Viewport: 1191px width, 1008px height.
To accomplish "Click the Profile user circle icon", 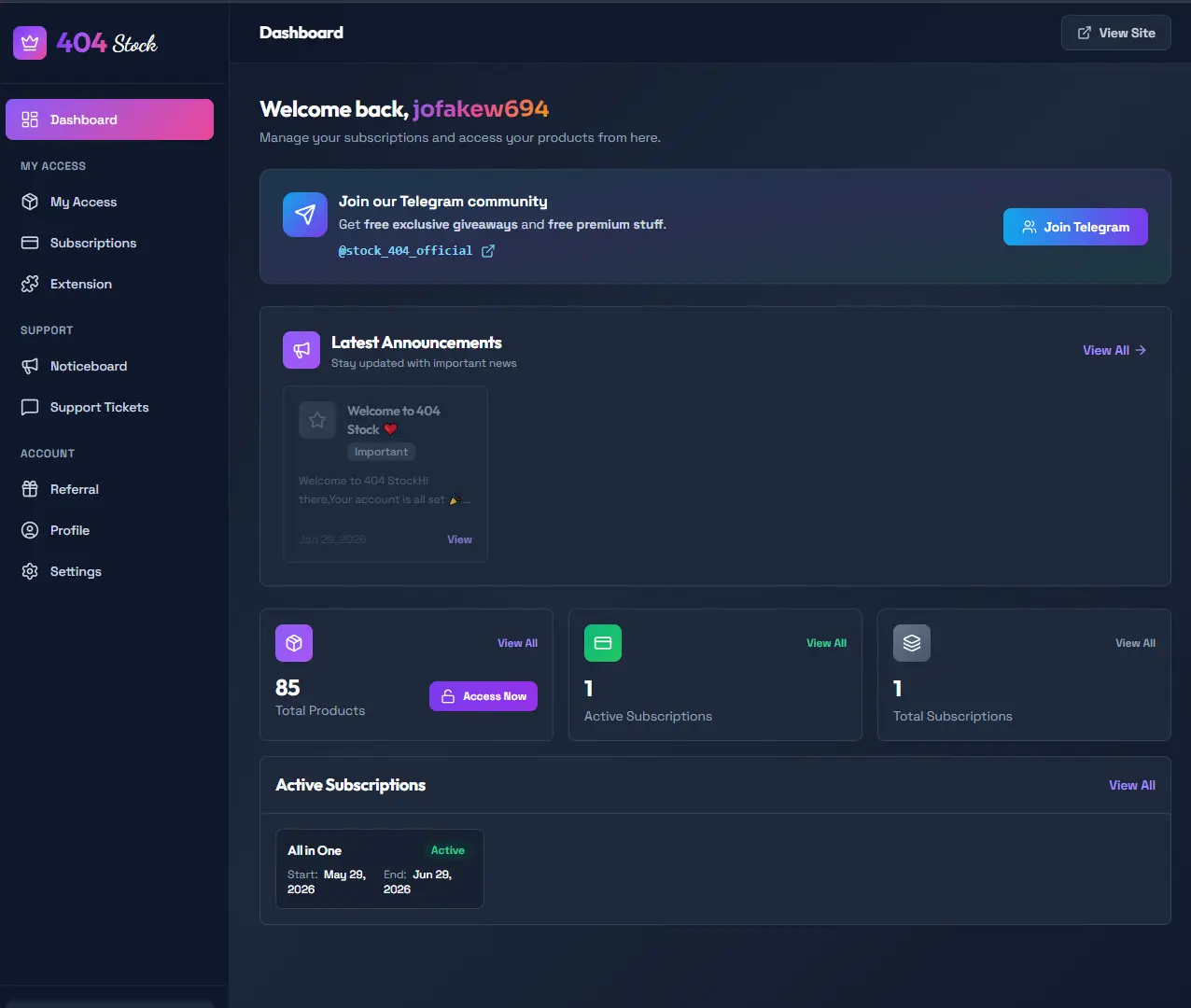I will tap(30, 530).
